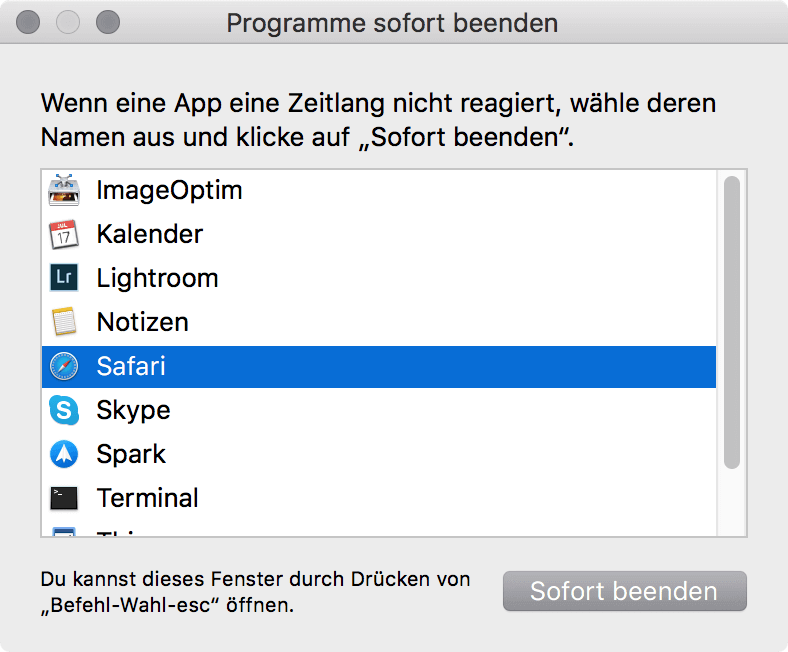Select Kalender in the list

(379, 234)
